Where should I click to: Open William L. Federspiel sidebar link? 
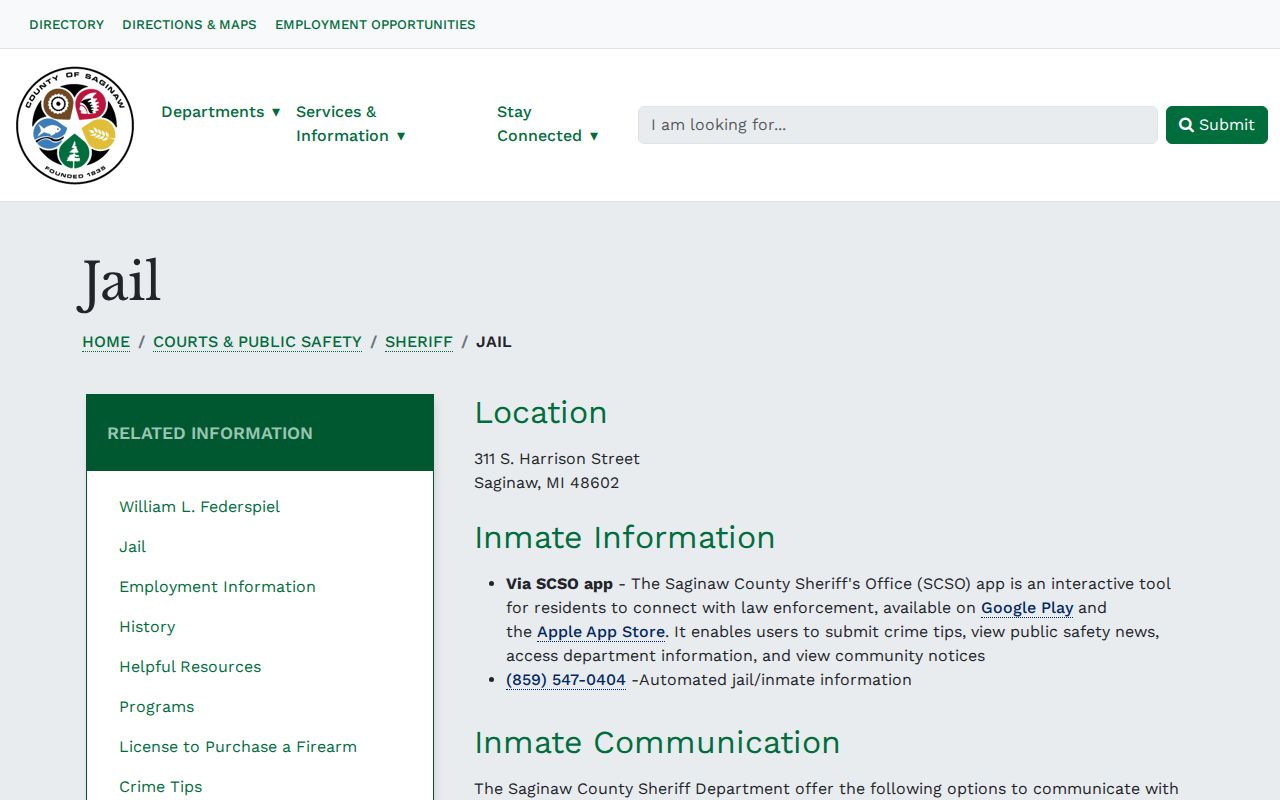coord(199,507)
